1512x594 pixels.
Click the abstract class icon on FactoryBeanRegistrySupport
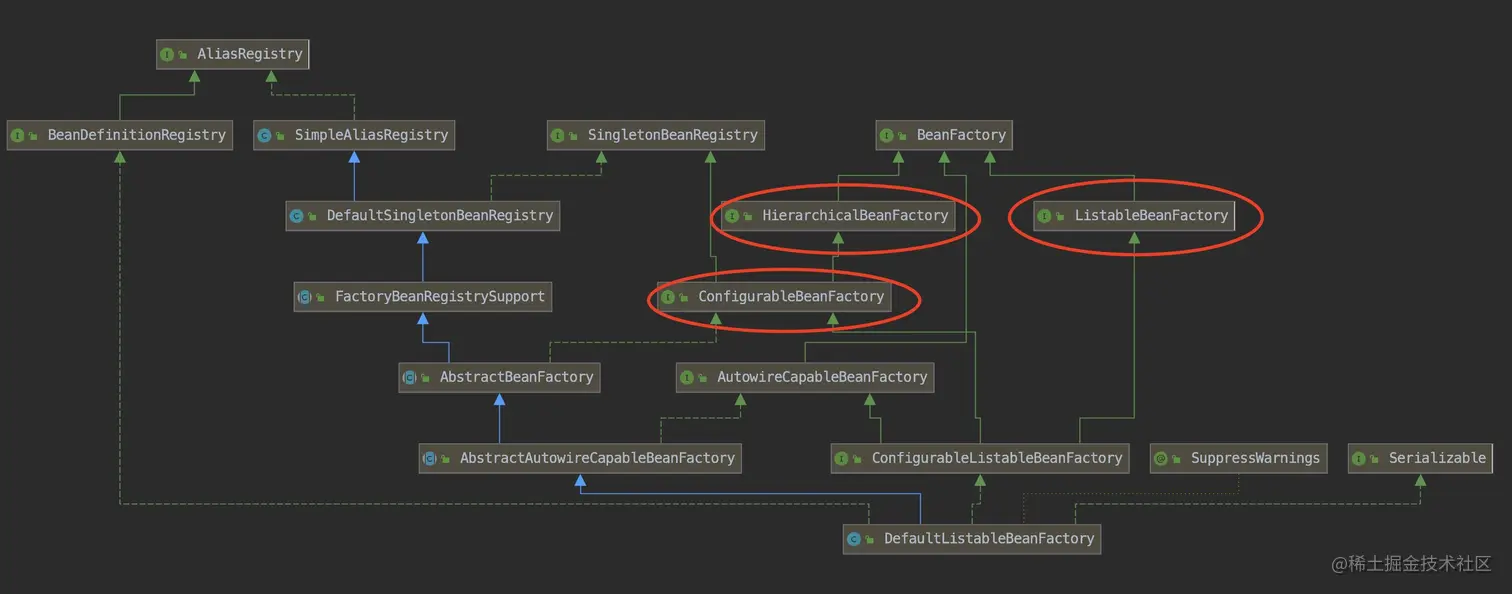pos(305,297)
